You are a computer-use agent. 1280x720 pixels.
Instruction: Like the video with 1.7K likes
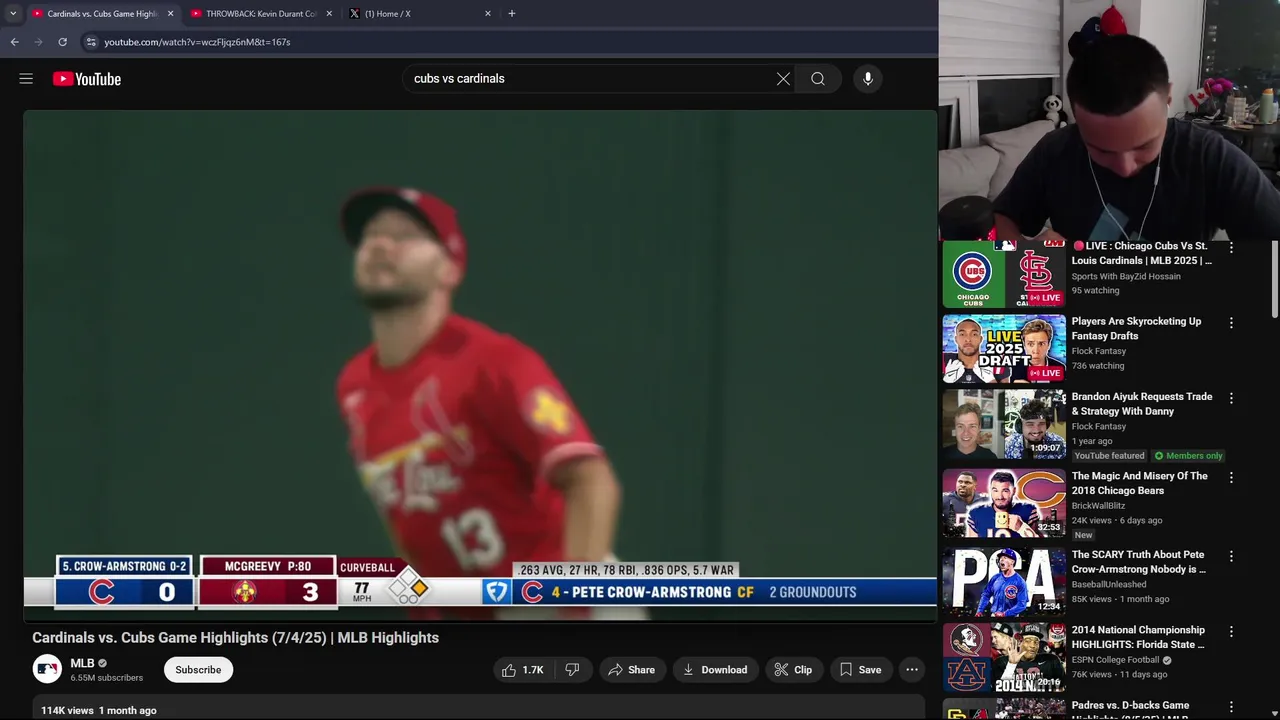[523, 670]
